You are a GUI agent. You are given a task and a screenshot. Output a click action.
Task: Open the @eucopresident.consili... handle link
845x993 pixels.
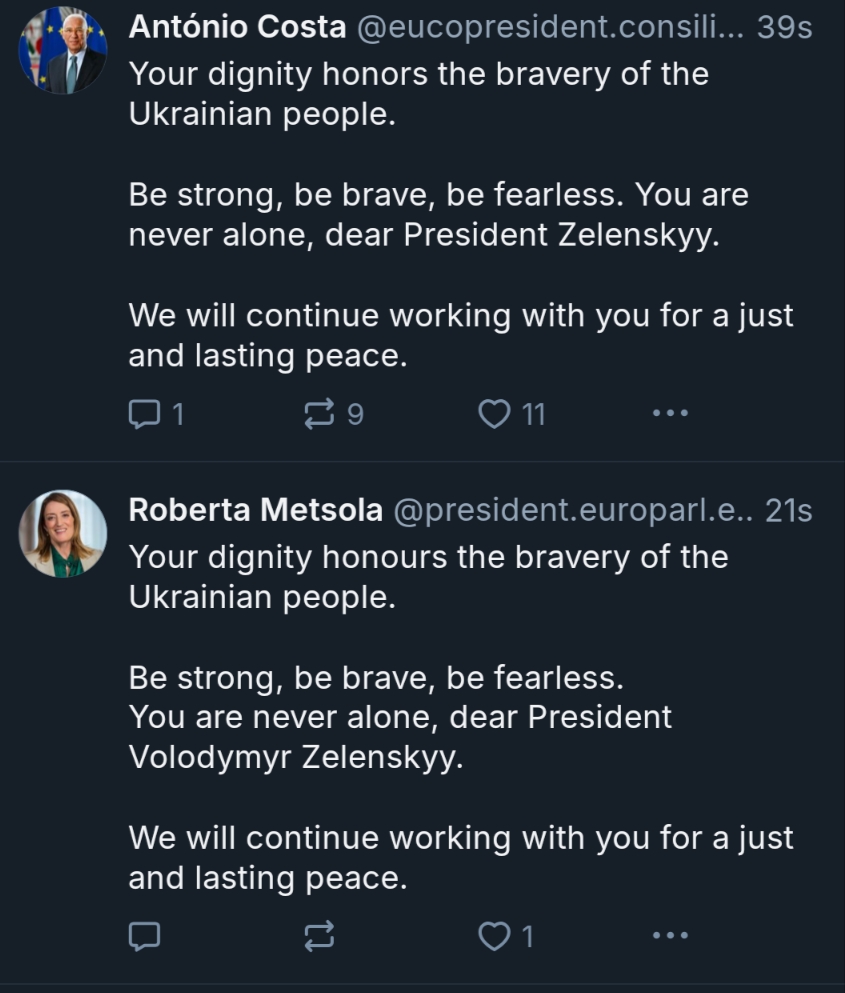(551, 28)
